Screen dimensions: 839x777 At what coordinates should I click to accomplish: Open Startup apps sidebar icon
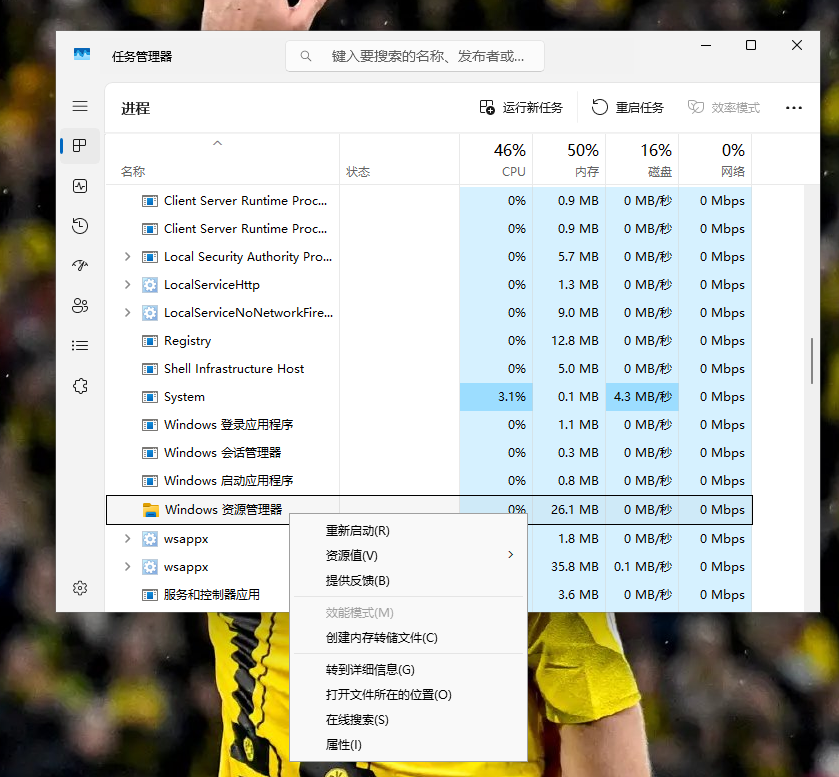click(x=80, y=265)
